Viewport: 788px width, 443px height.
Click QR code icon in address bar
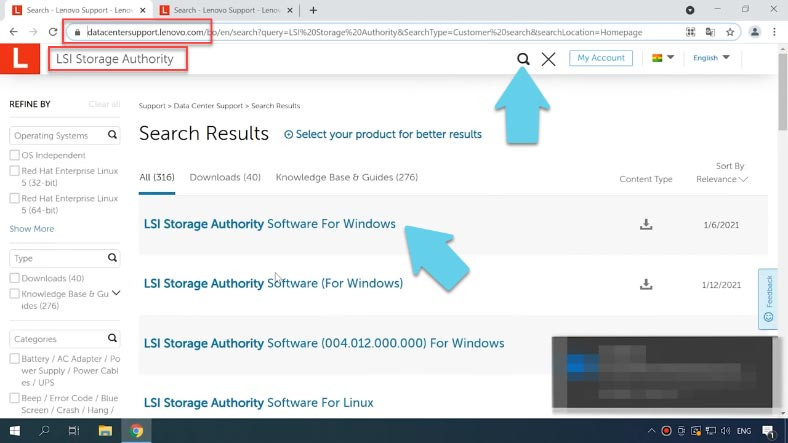coord(691,32)
